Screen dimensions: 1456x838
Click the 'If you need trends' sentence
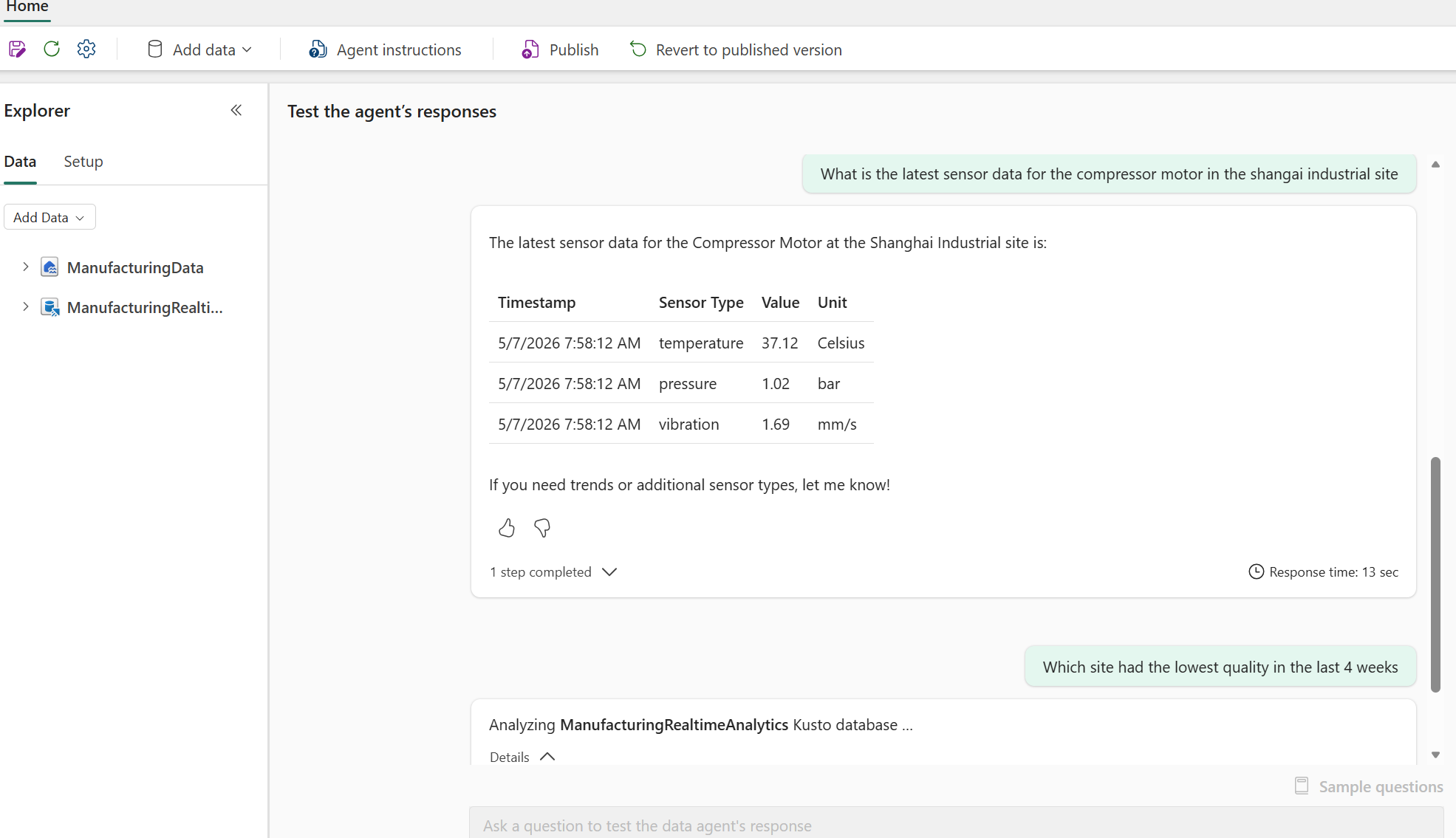tap(689, 484)
